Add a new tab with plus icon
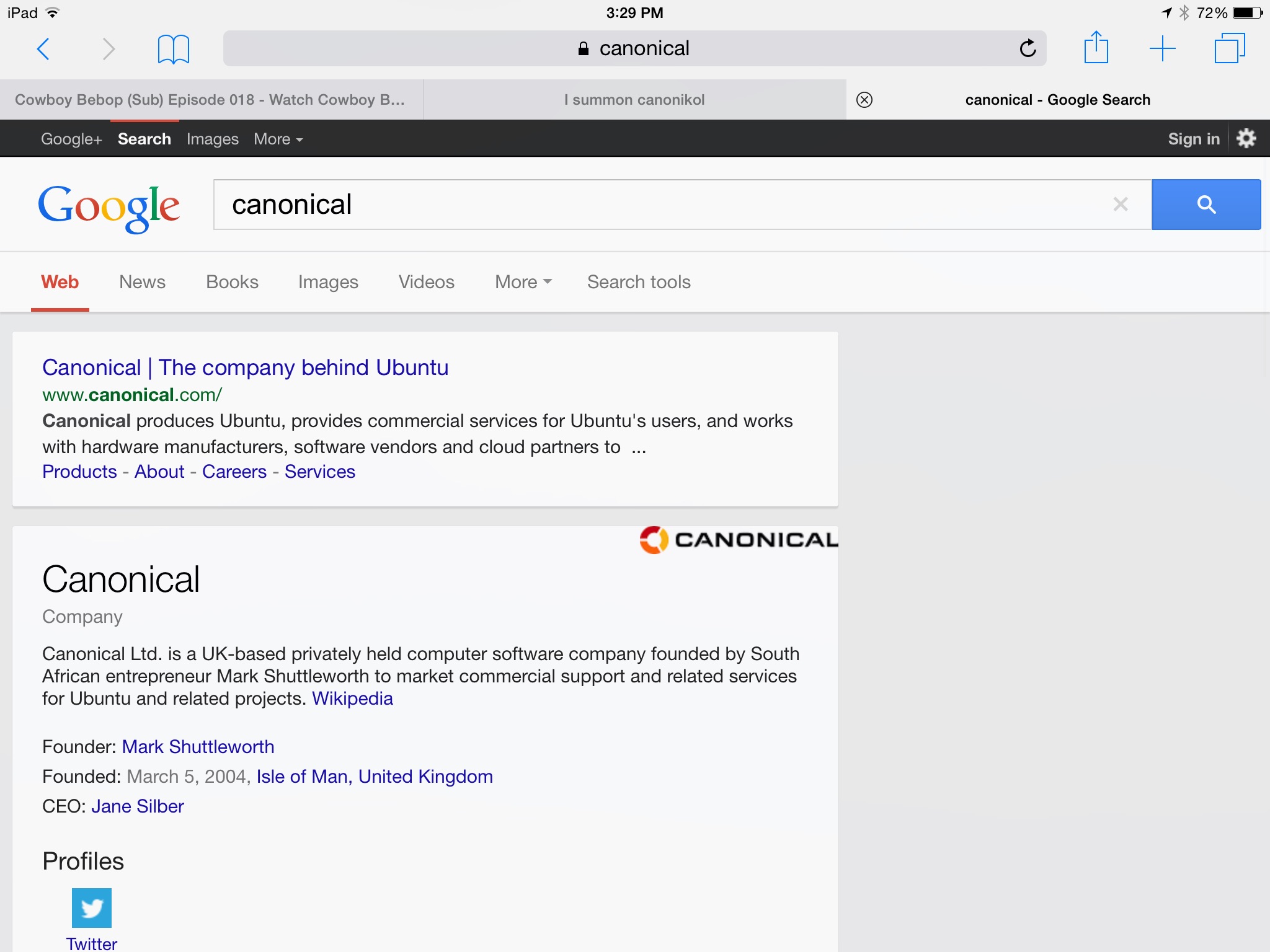The image size is (1270, 952). [1163, 48]
